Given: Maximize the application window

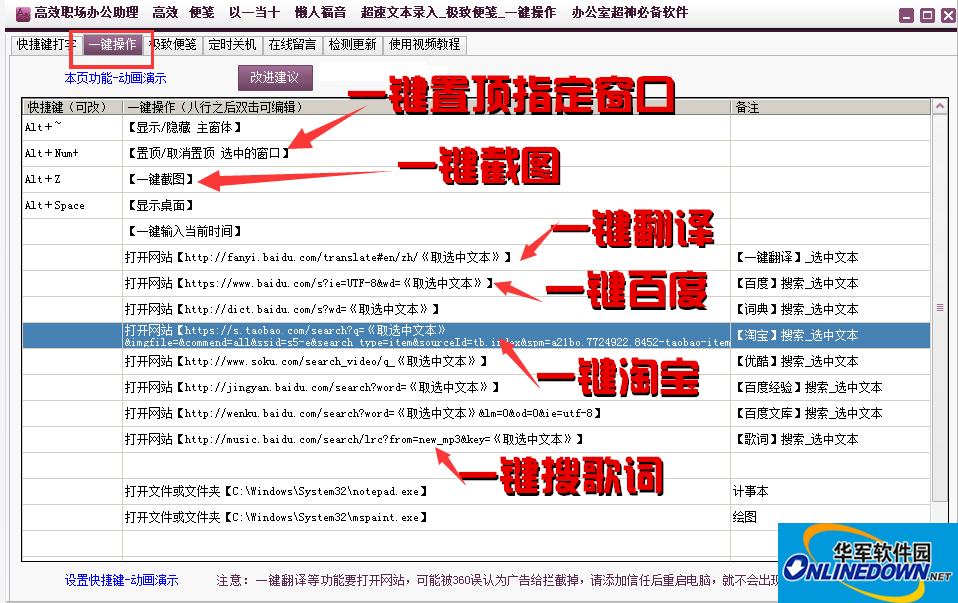Looking at the screenshot, I should [x=927, y=16].
